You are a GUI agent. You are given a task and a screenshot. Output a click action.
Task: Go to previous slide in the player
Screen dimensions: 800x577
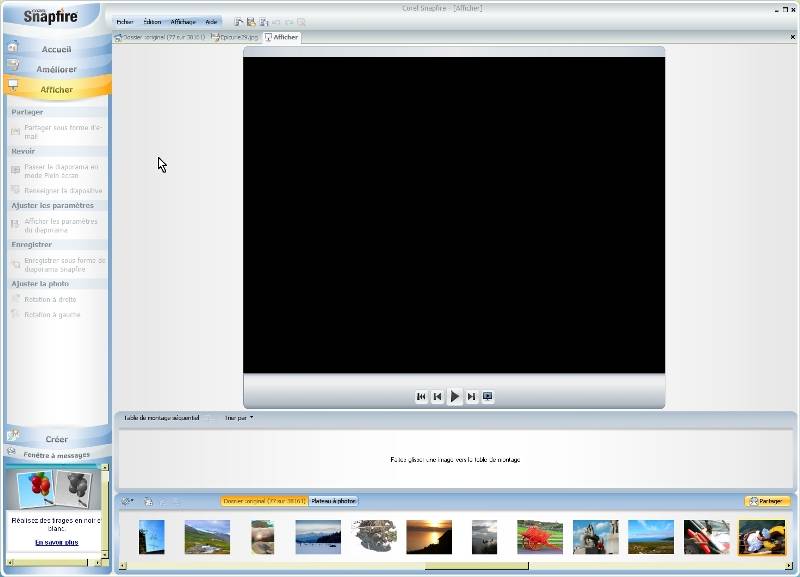click(437, 397)
